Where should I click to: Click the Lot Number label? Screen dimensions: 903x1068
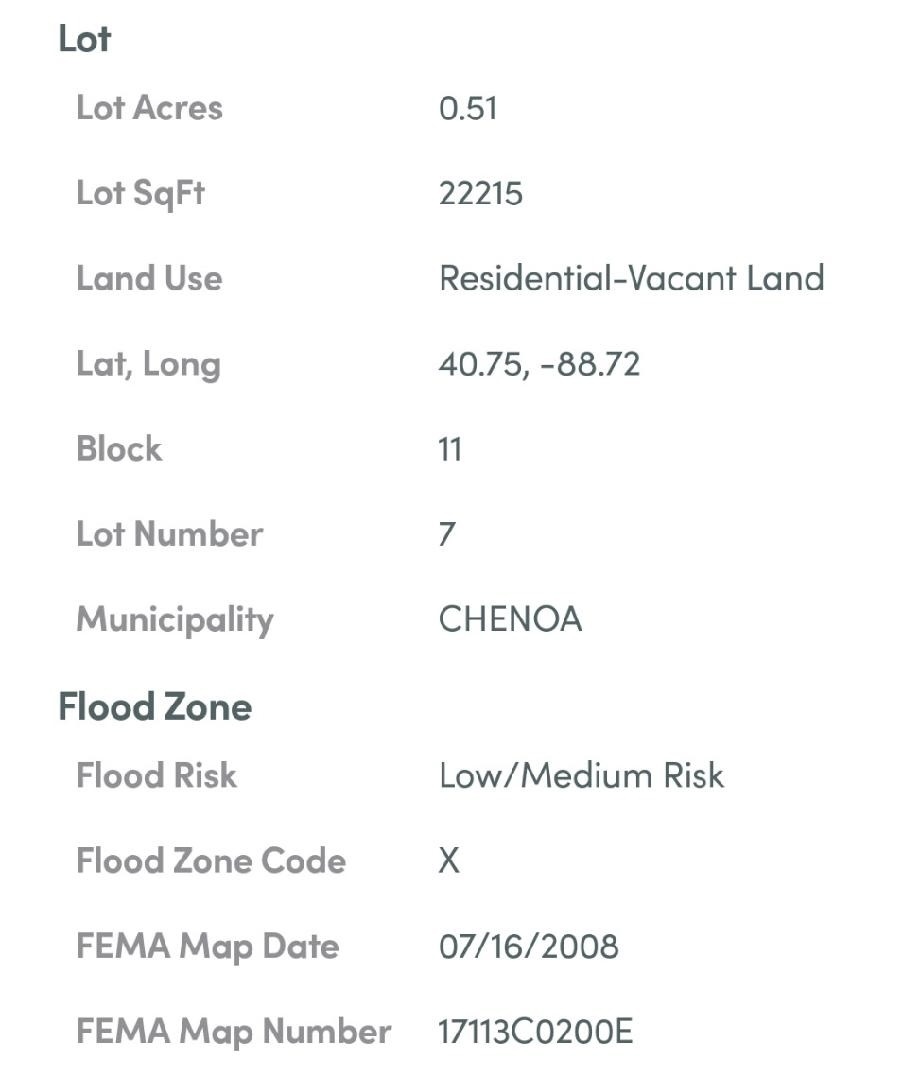170,534
